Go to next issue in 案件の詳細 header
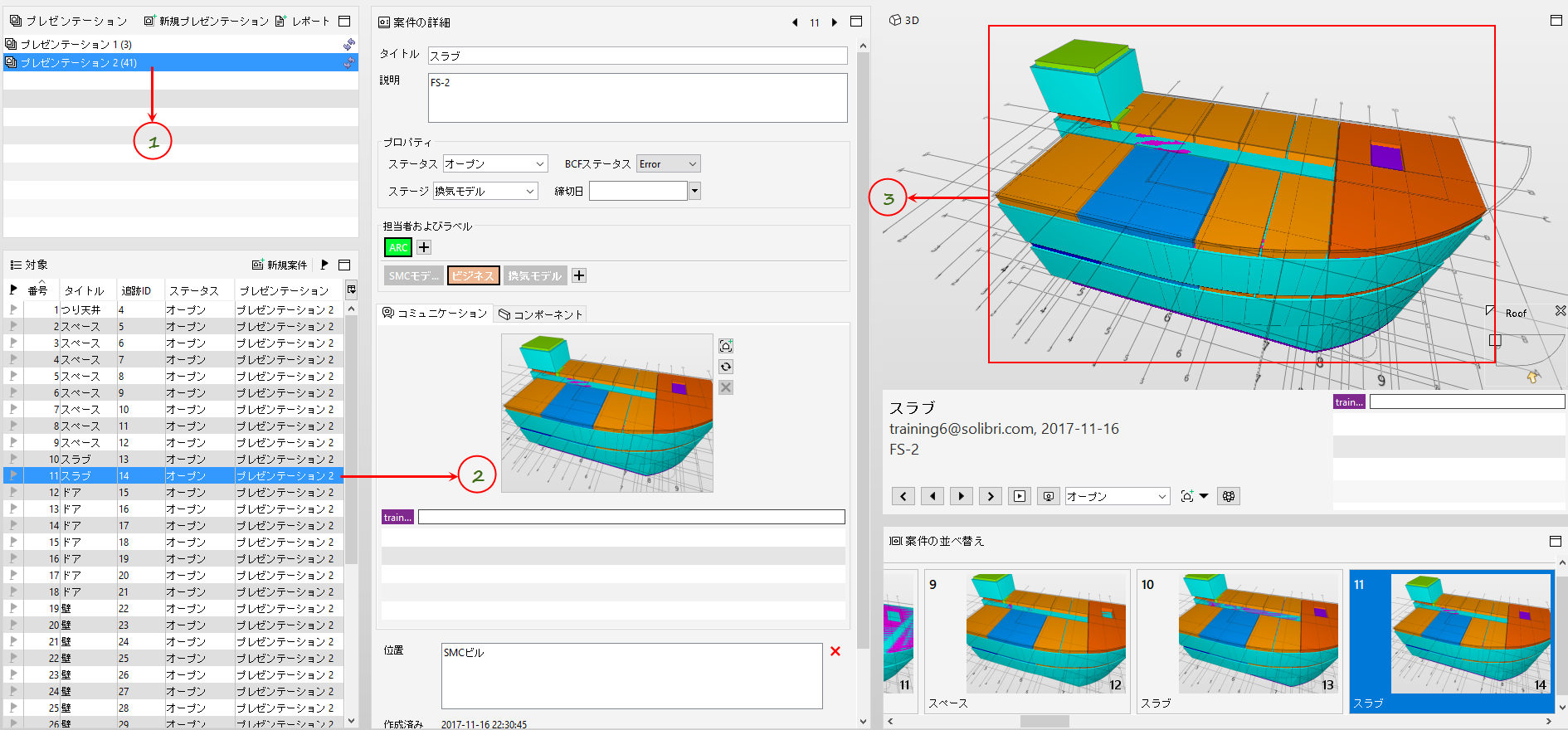The image size is (1568, 730). (x=835, y=22)
